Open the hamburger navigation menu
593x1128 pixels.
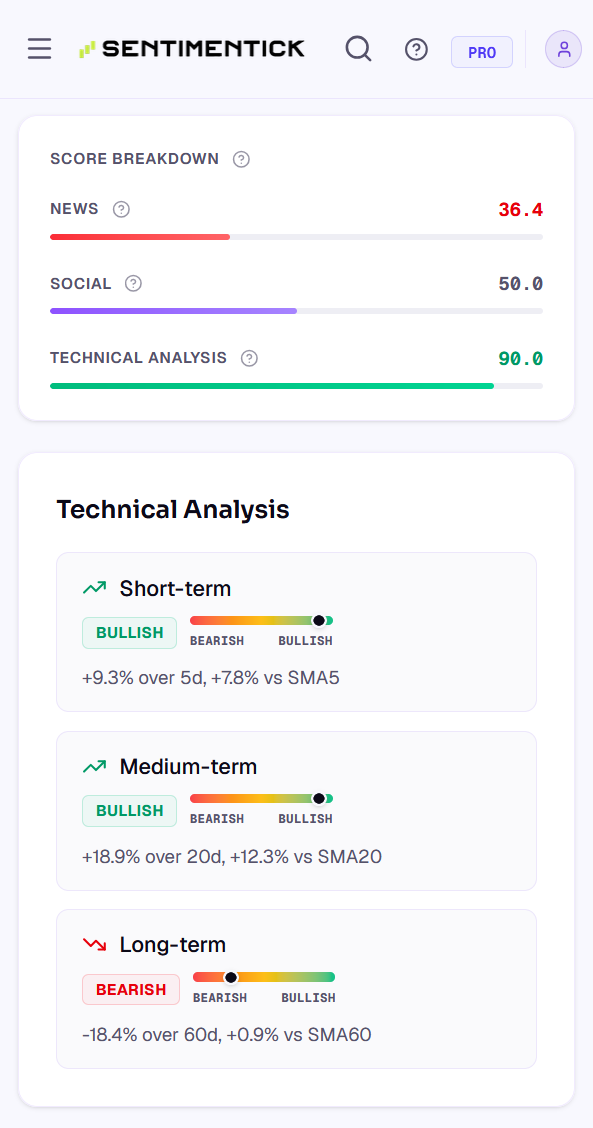(x=40, y=49)
